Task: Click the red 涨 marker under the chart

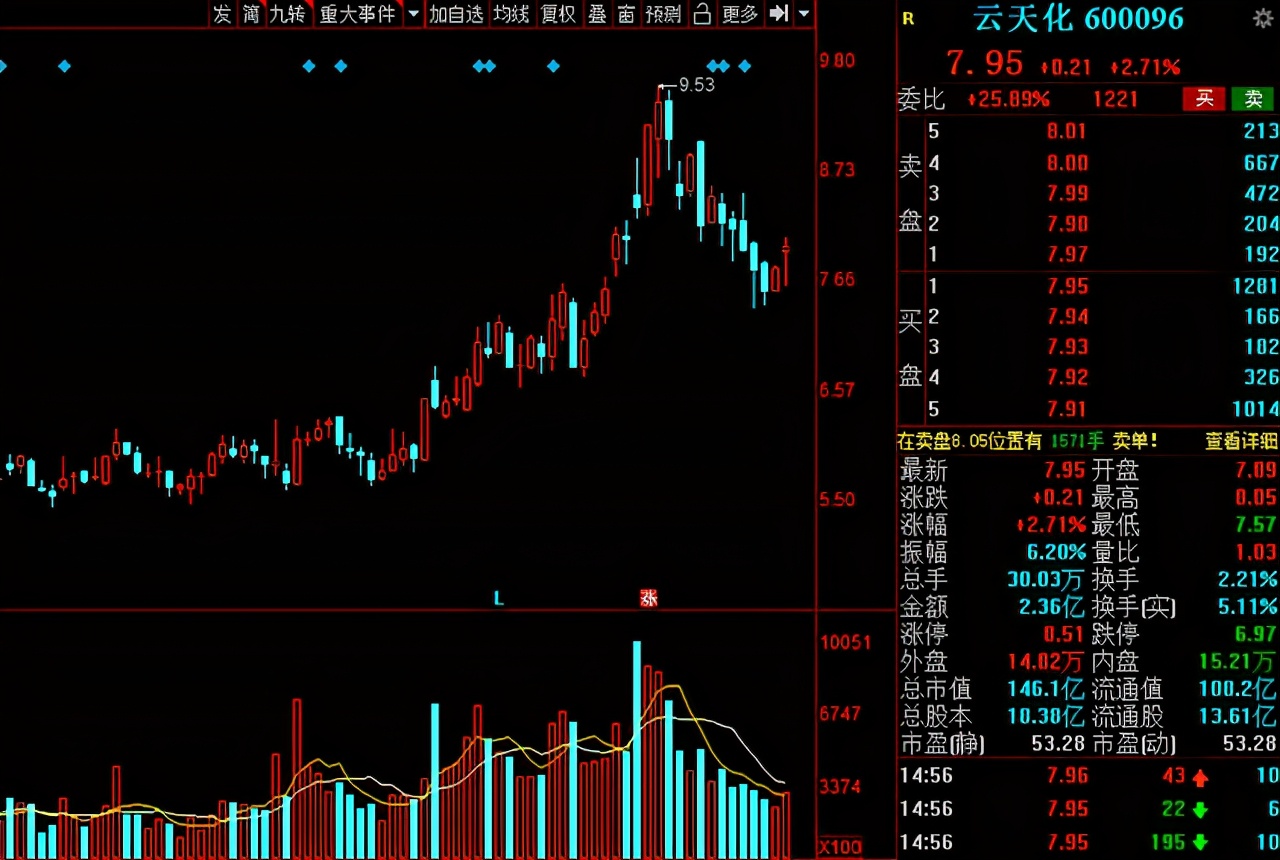Action: pyautogui.click(x=649, y=598)
